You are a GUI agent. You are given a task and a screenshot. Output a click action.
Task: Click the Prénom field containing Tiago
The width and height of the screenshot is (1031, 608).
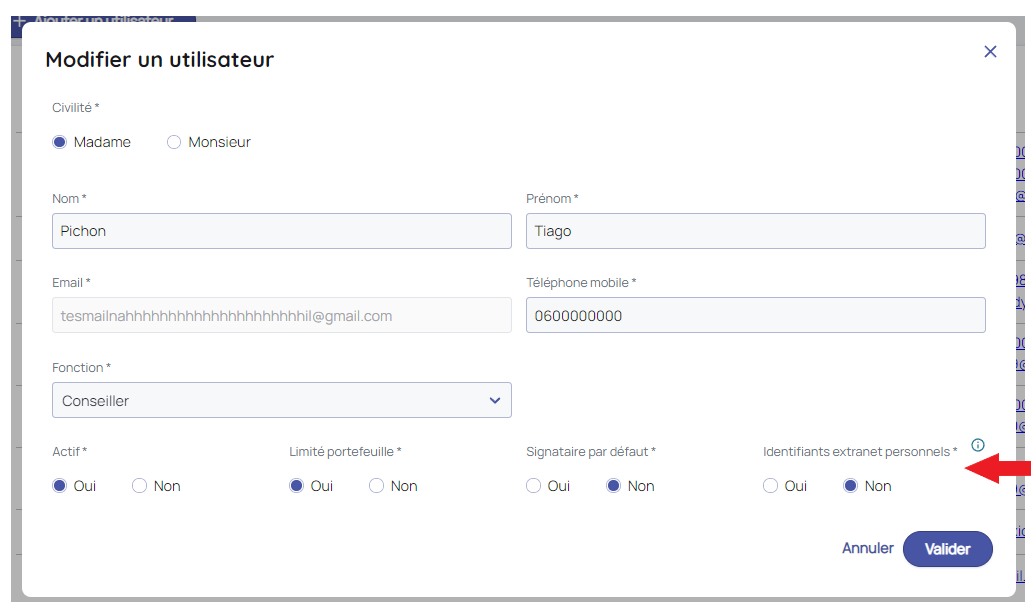[755, 231]
